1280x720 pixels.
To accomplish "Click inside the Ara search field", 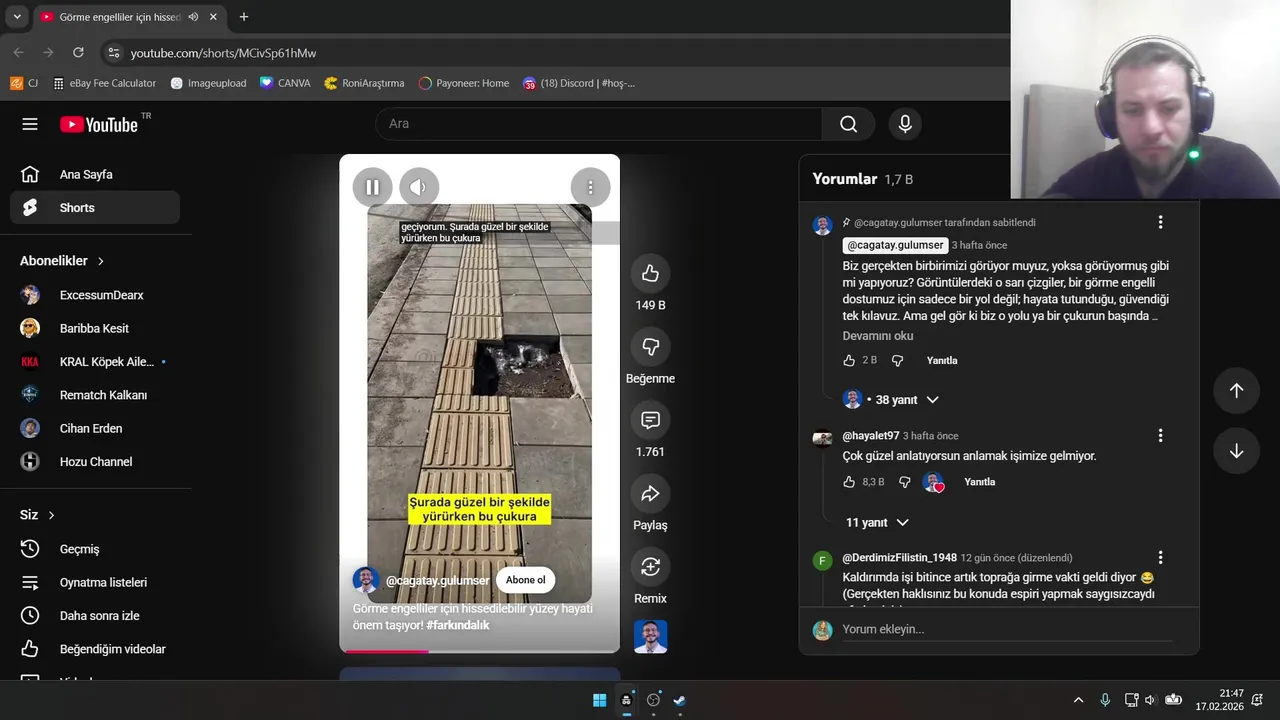I will [600, 124].
